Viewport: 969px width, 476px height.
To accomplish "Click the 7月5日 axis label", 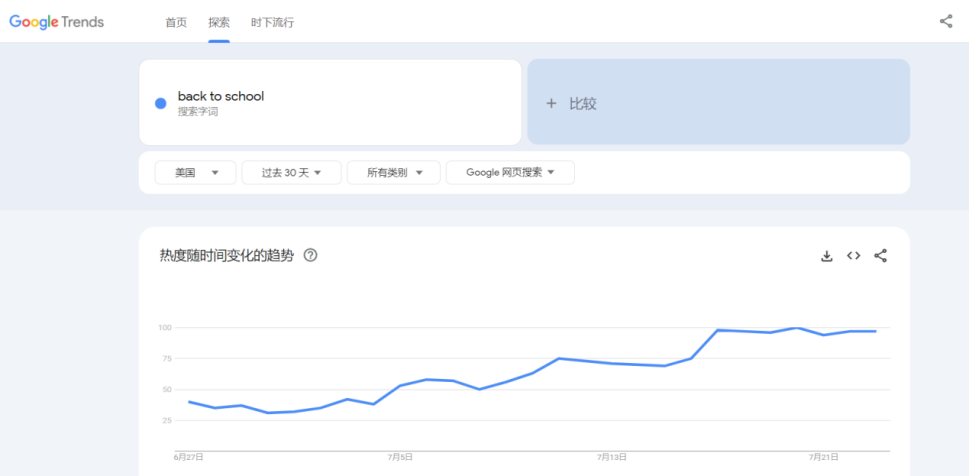I will pos(400,457).
